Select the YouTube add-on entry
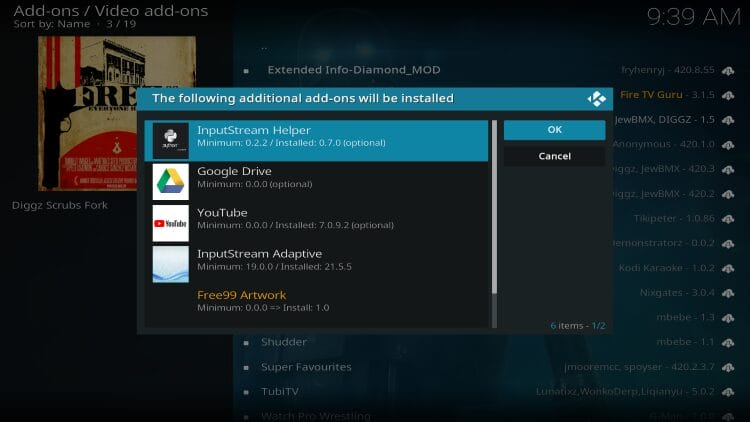The height and width of the screenshot is (422, 750). point(316,223)
